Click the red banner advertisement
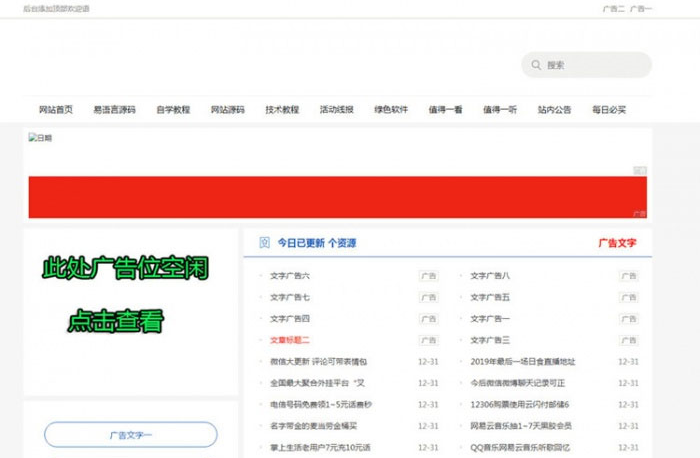The height and width of the screenshot is (458, 700). (x=338, y=197)
